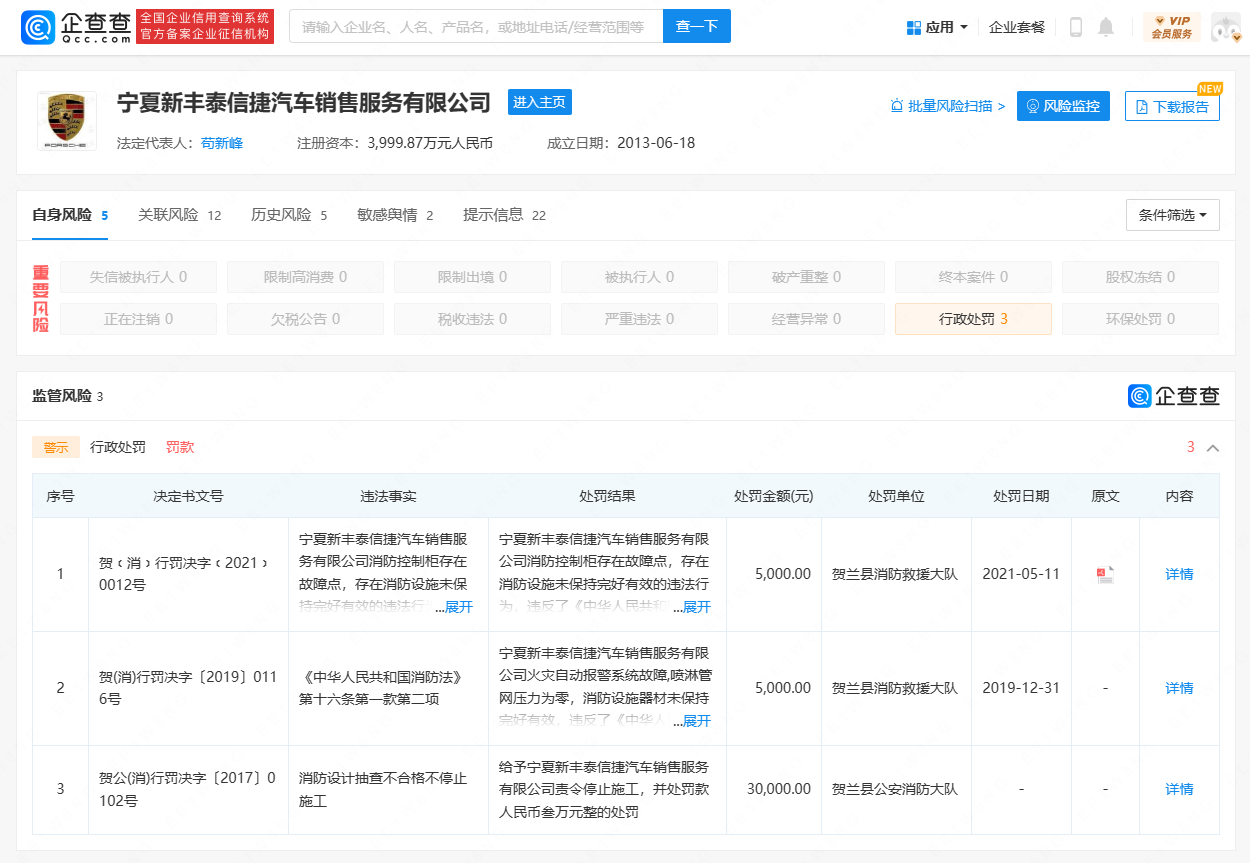Click the 处罚日期 column header
The image size is (1250, 863).
[1021, 496]
